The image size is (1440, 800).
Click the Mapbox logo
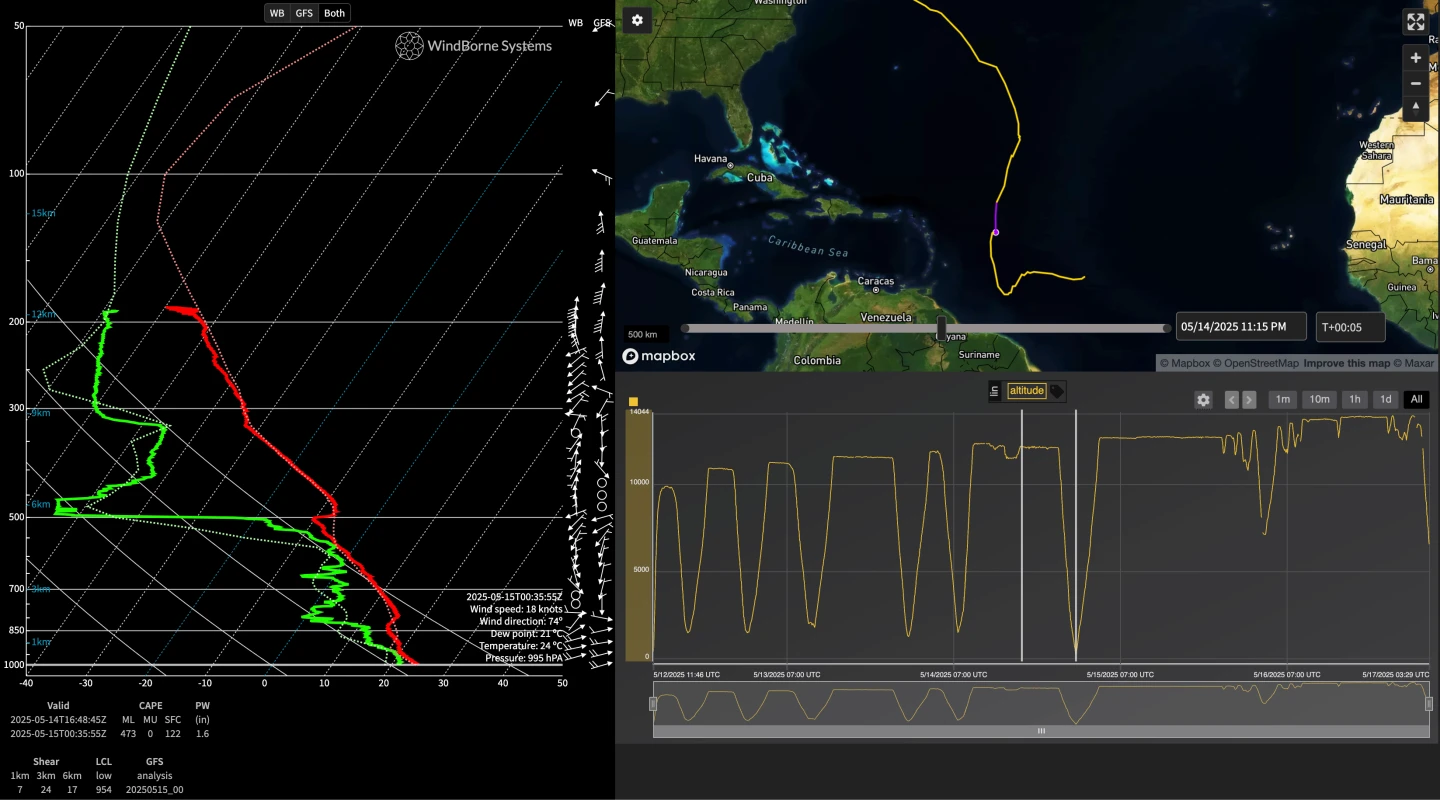tap(659, 356)
